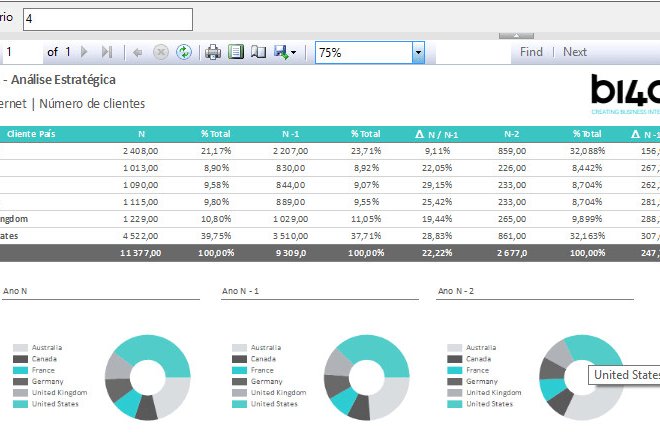The height and width of the screenshot is (440, 660).
Task: Click United States legend swatch in Ano N
Action: pos(20,404)
